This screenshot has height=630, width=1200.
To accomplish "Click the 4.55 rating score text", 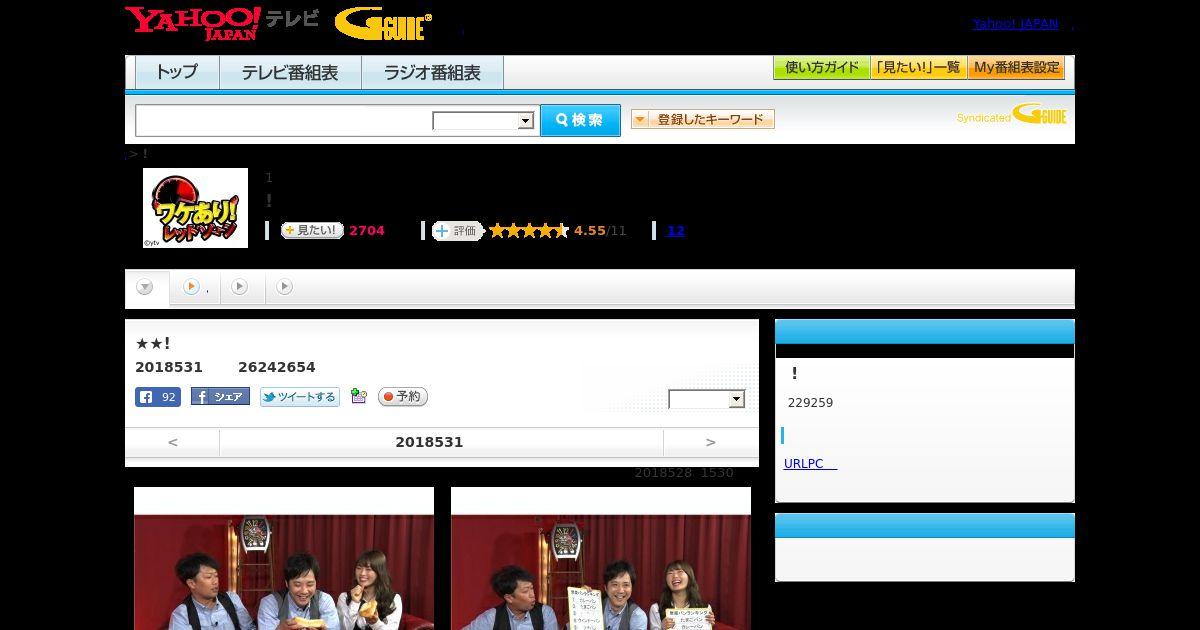I will pyautogui.click(x=590, y=231).
